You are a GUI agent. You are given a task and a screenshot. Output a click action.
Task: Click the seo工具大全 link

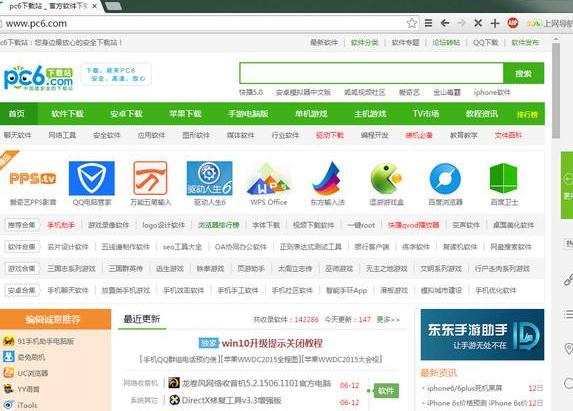pos(182,247)
